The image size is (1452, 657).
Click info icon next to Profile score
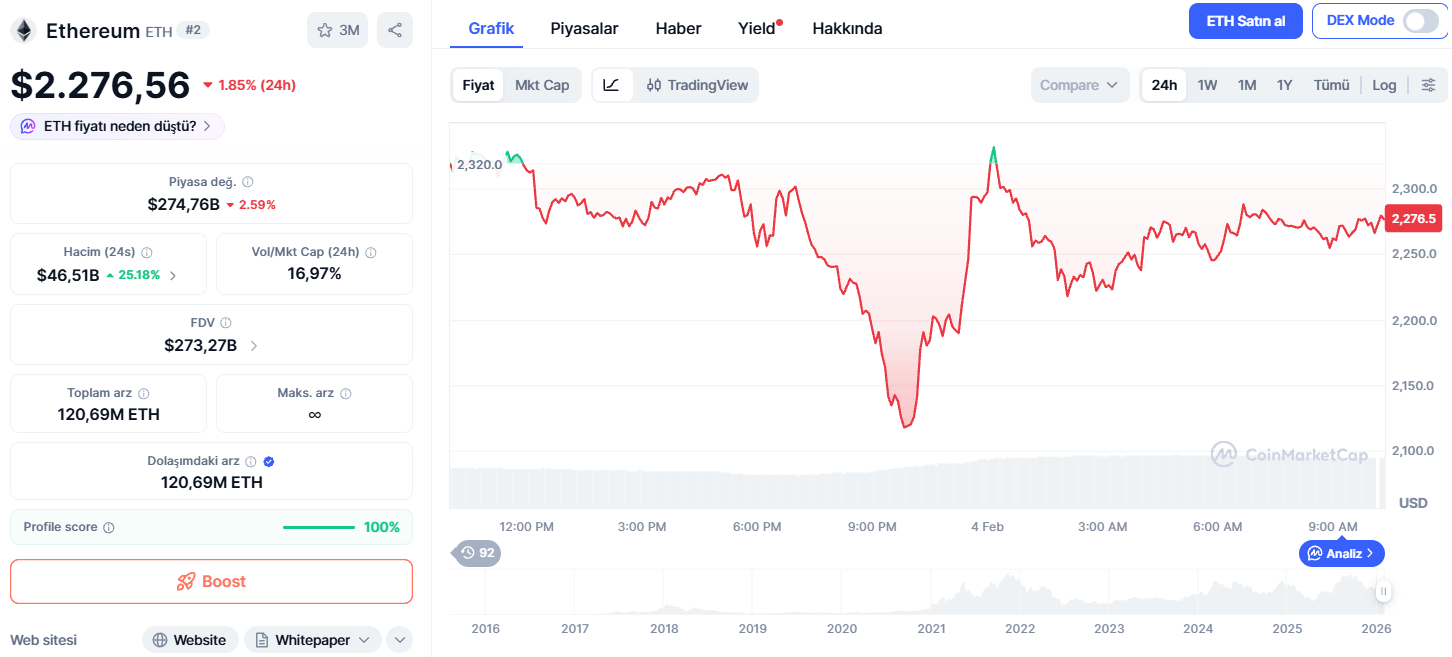109,527
